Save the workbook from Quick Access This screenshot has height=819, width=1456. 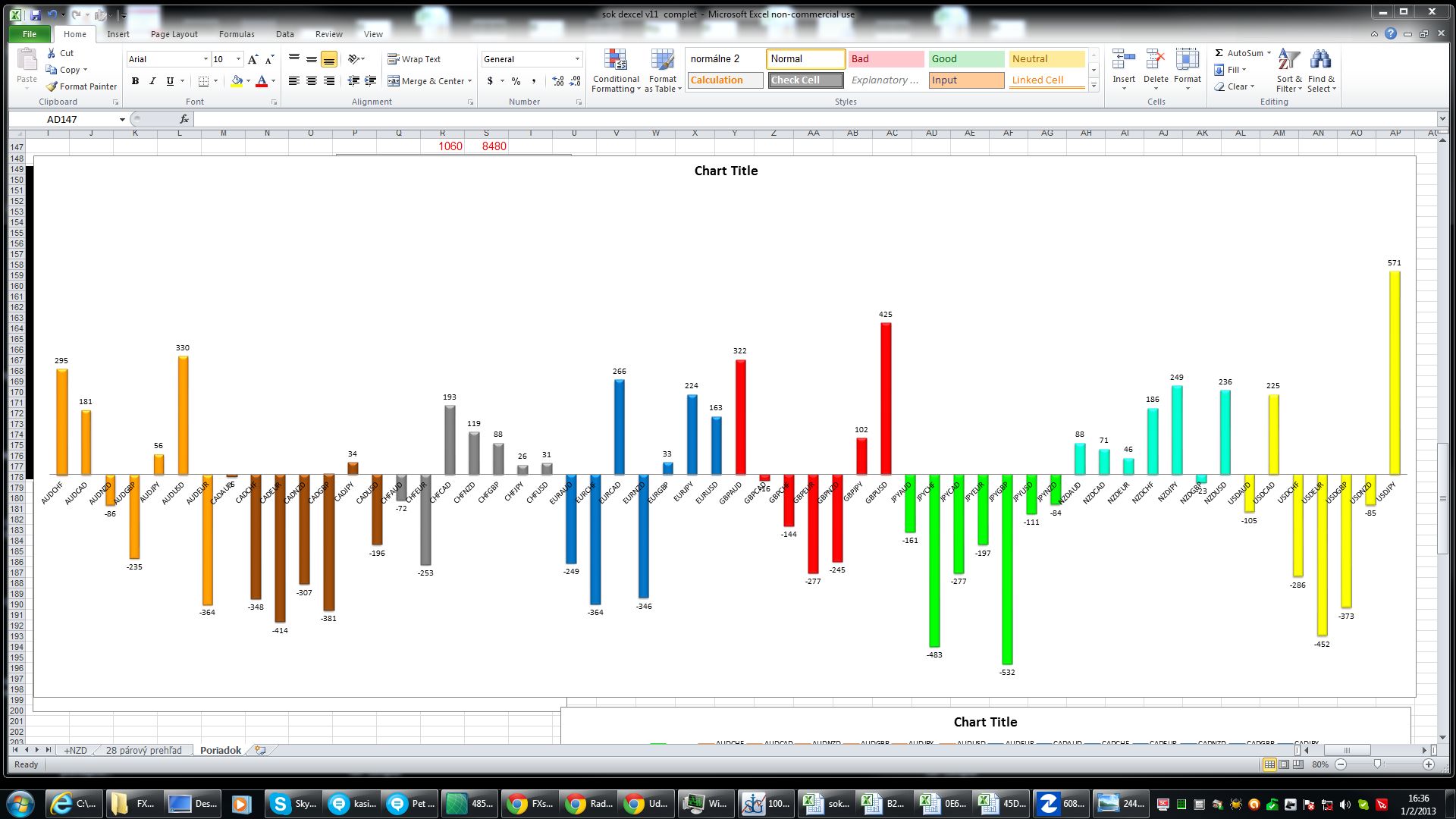click(x=36, y=14)
